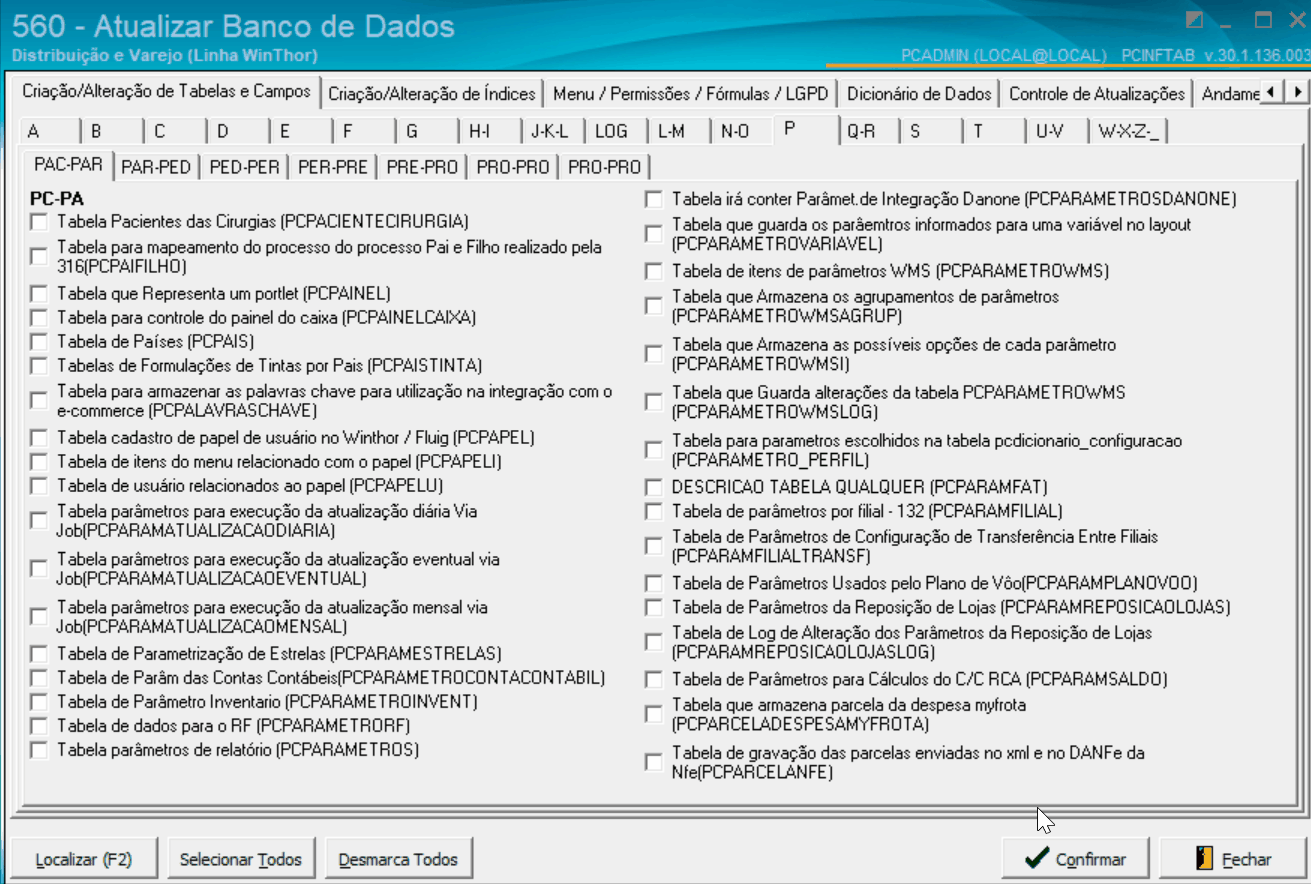Go to Controle de Atualizações tab
The width and height of the screenshot is (1311, 884).
point(1097,94)
